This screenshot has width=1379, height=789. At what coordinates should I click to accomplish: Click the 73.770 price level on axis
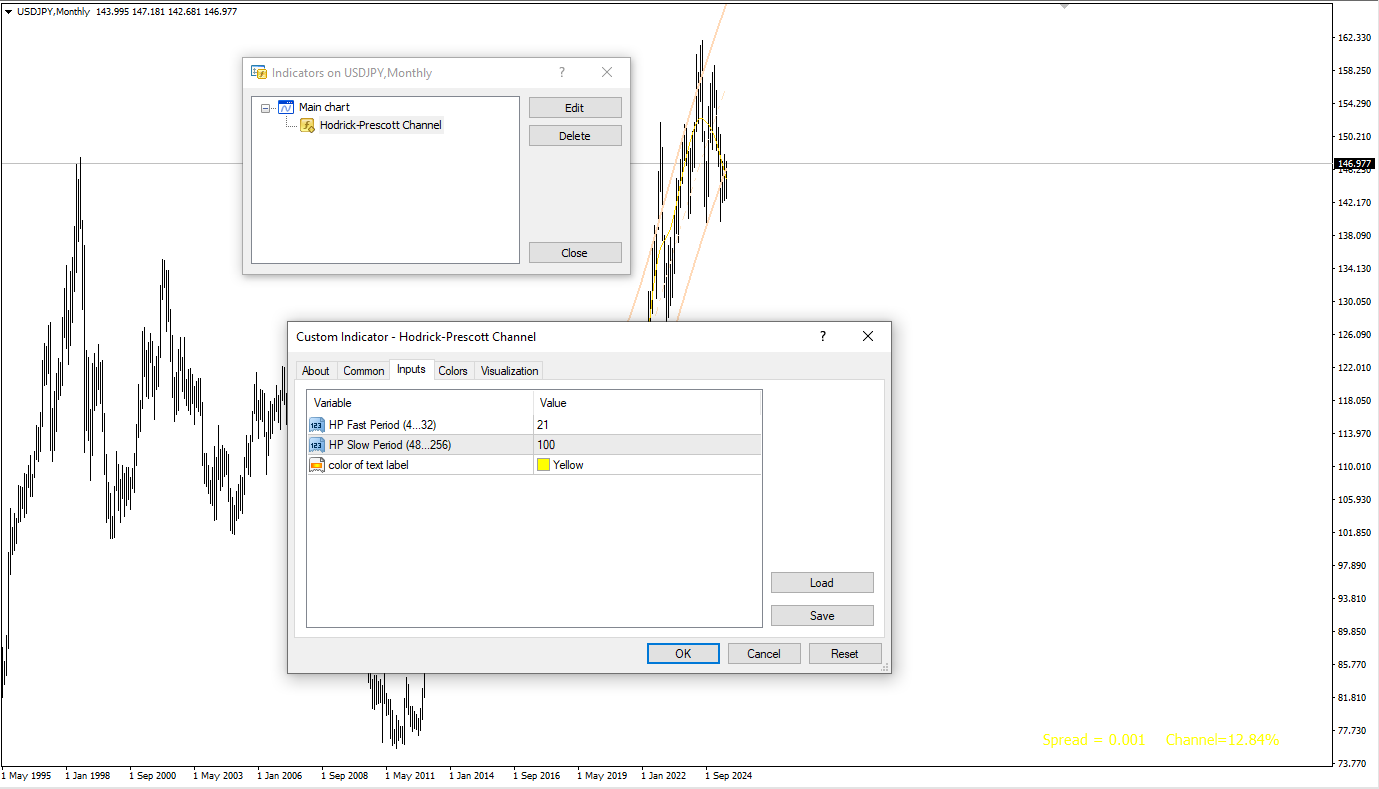click(x=1354, y=764)
